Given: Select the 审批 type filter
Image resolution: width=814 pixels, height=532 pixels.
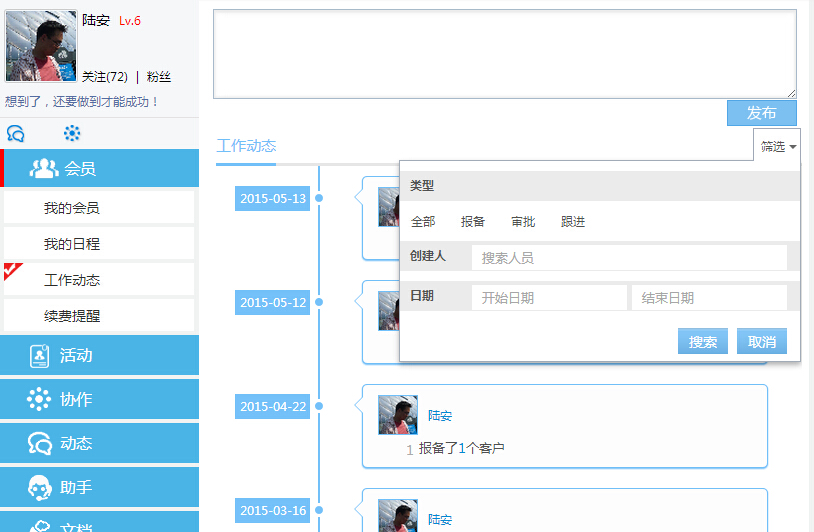Looking at the screenshot, I should pyautogui.click(x=523, y=222).
